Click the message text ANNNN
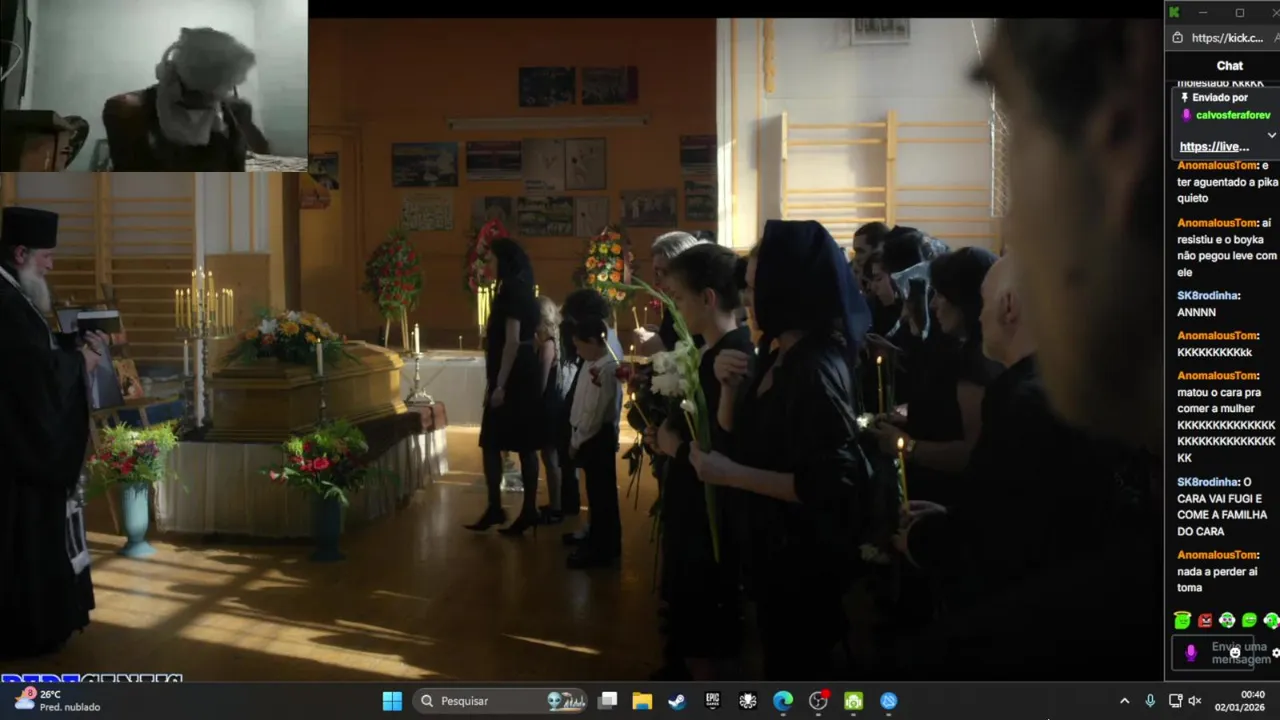Image resolution: width=1280 pixels, height=720 pixels. 1196,312
